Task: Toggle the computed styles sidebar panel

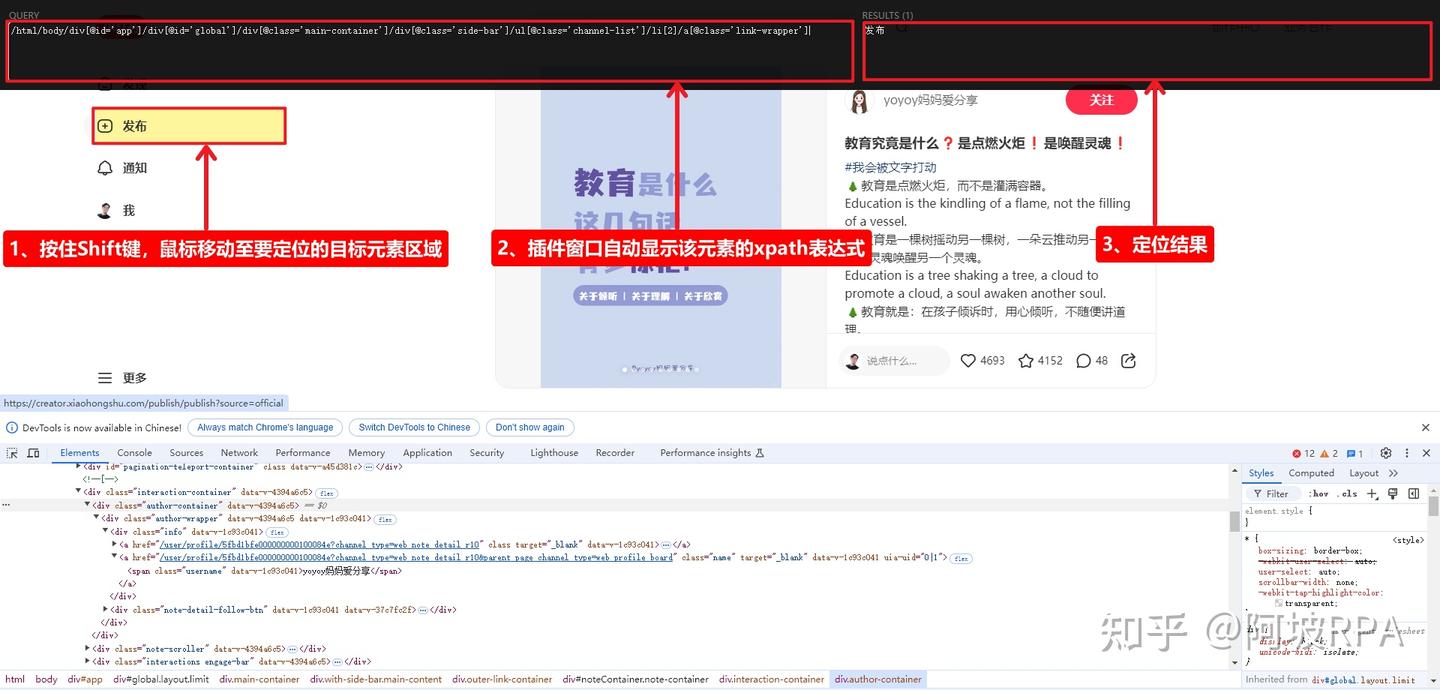Action: [x=1415, y=493]
